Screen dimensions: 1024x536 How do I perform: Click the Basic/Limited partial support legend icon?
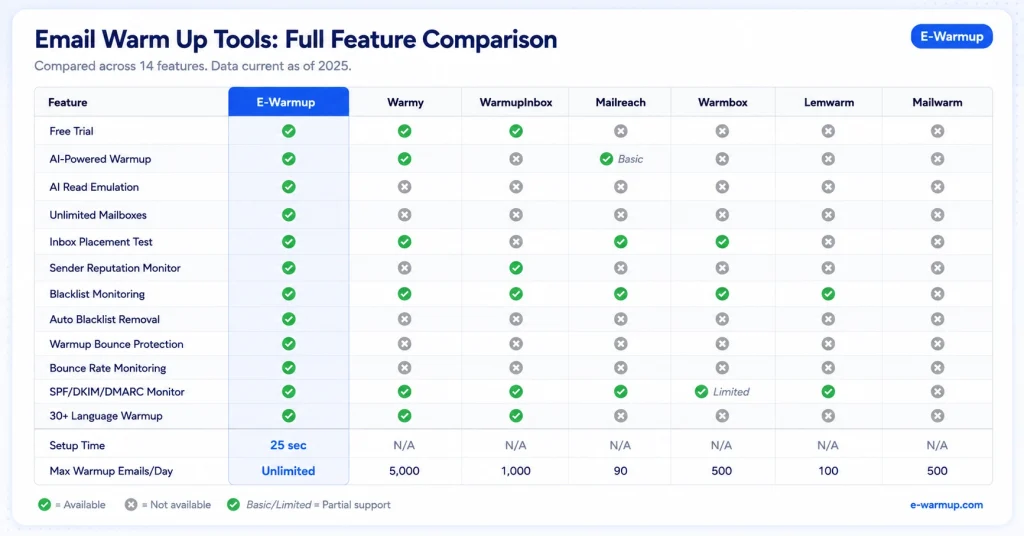point(233,505)
